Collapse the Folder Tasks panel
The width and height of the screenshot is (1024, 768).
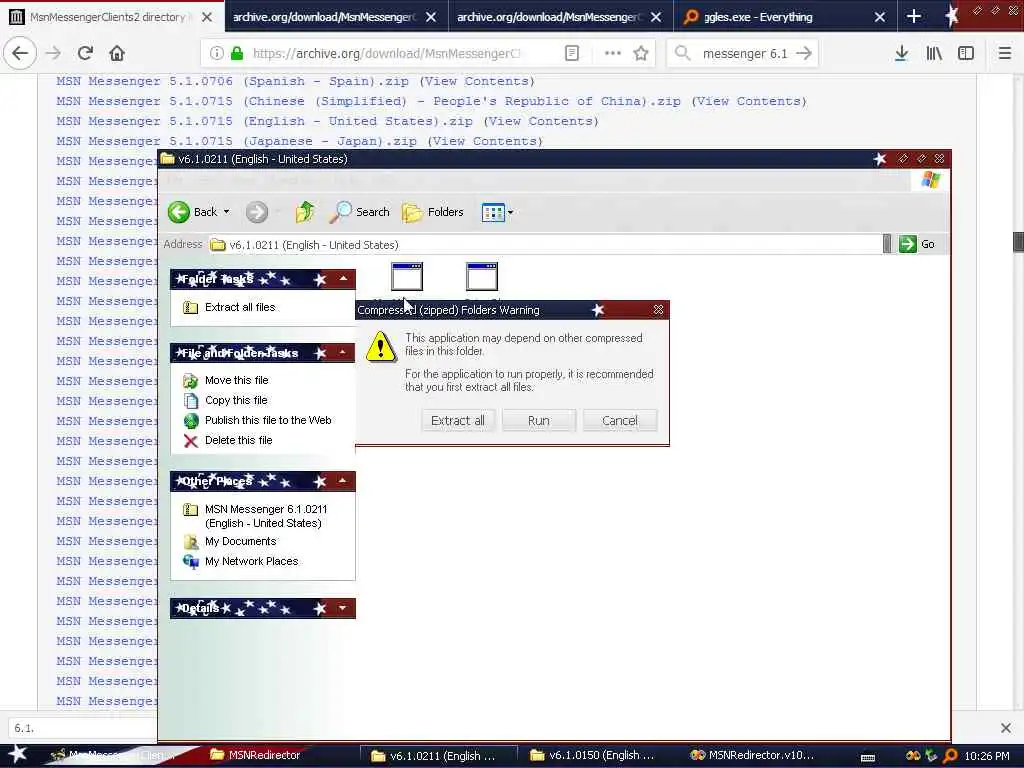click(x=344, y=279)
